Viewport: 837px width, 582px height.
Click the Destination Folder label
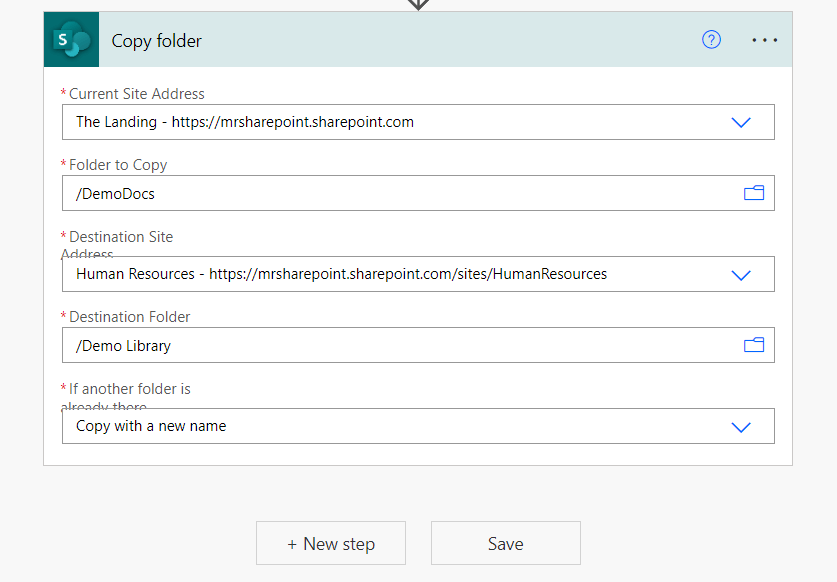(x=130, y=317)
